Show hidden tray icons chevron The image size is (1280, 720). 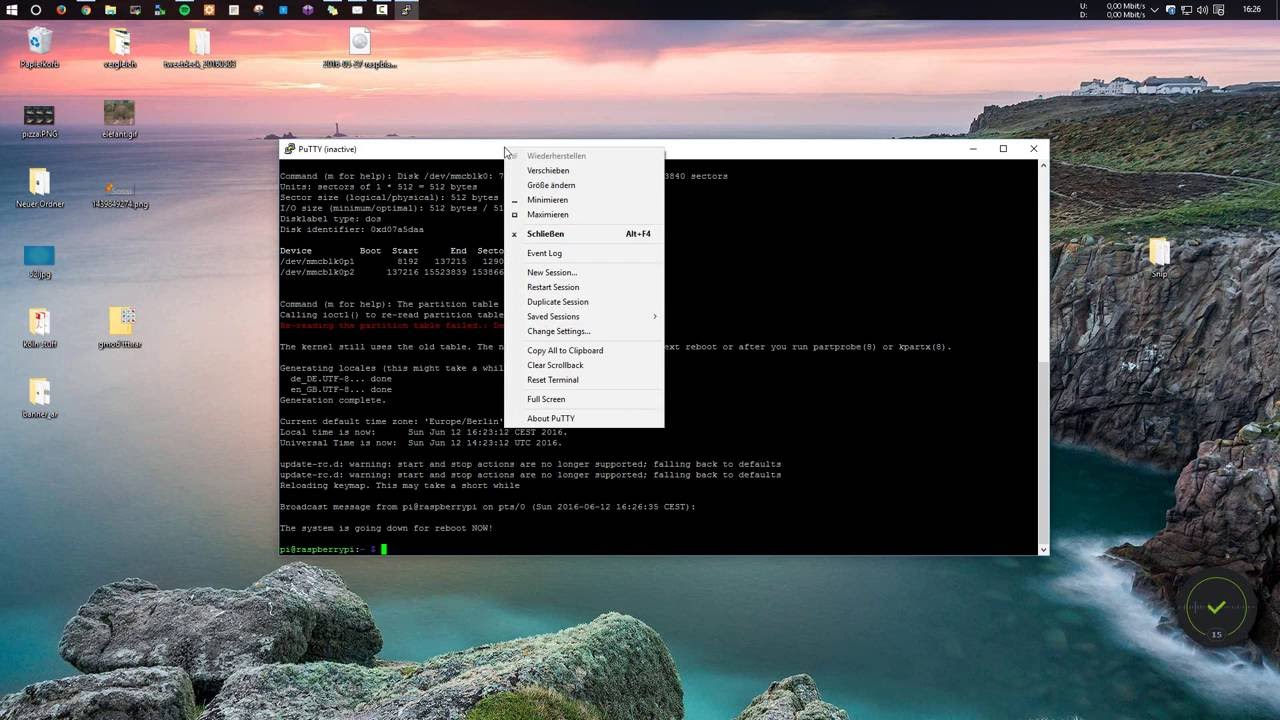(x=1155, y=10)
